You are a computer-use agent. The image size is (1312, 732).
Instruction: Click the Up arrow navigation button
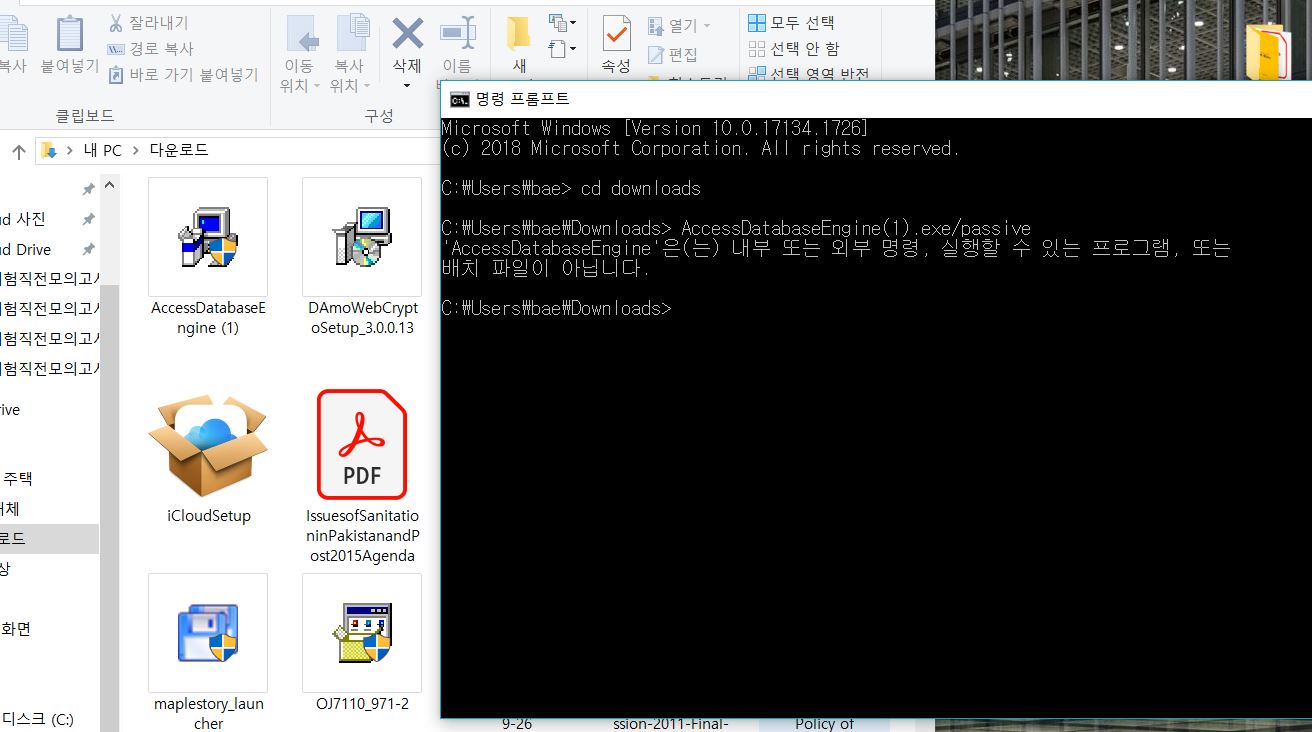(18, 151)
